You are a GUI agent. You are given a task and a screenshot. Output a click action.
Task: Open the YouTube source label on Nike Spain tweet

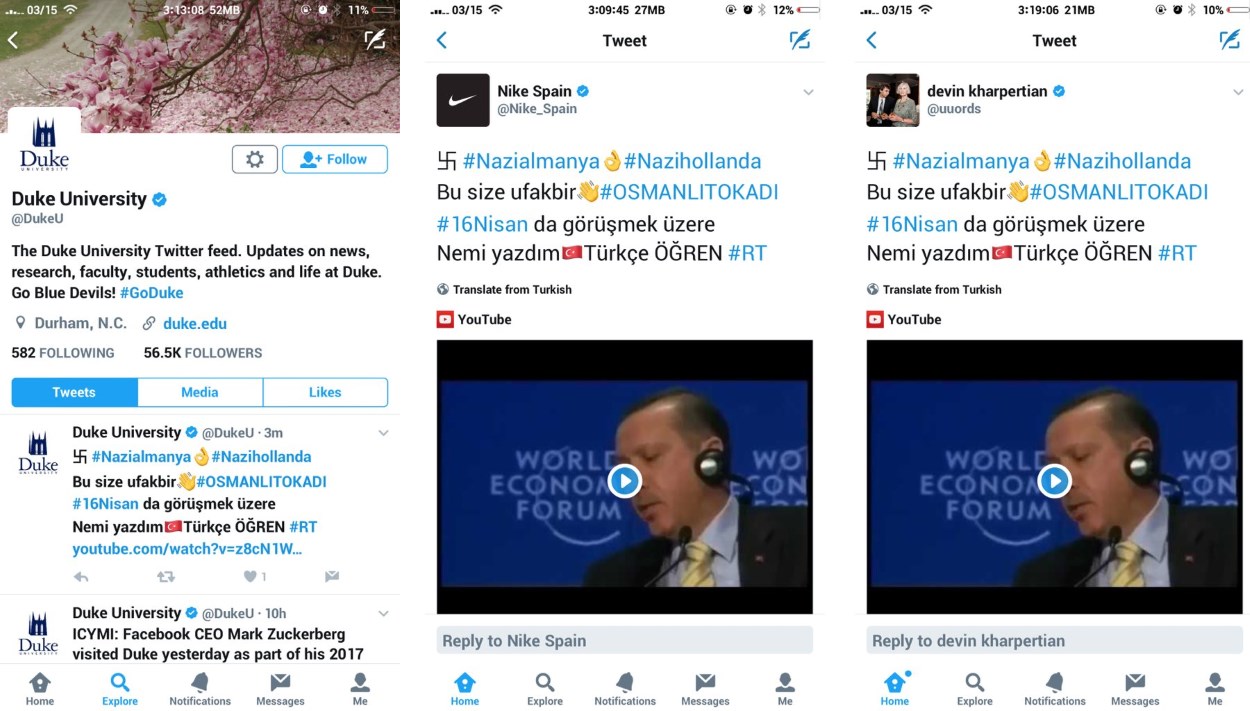(x=474, y=320)
